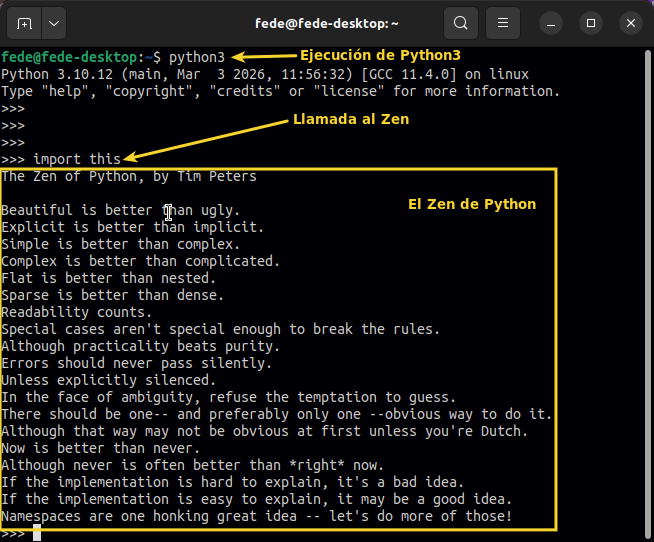Screen dimensions: 654x542
Task: Click the line 'Although never is often better...'
Action: [x=193, y=466]
